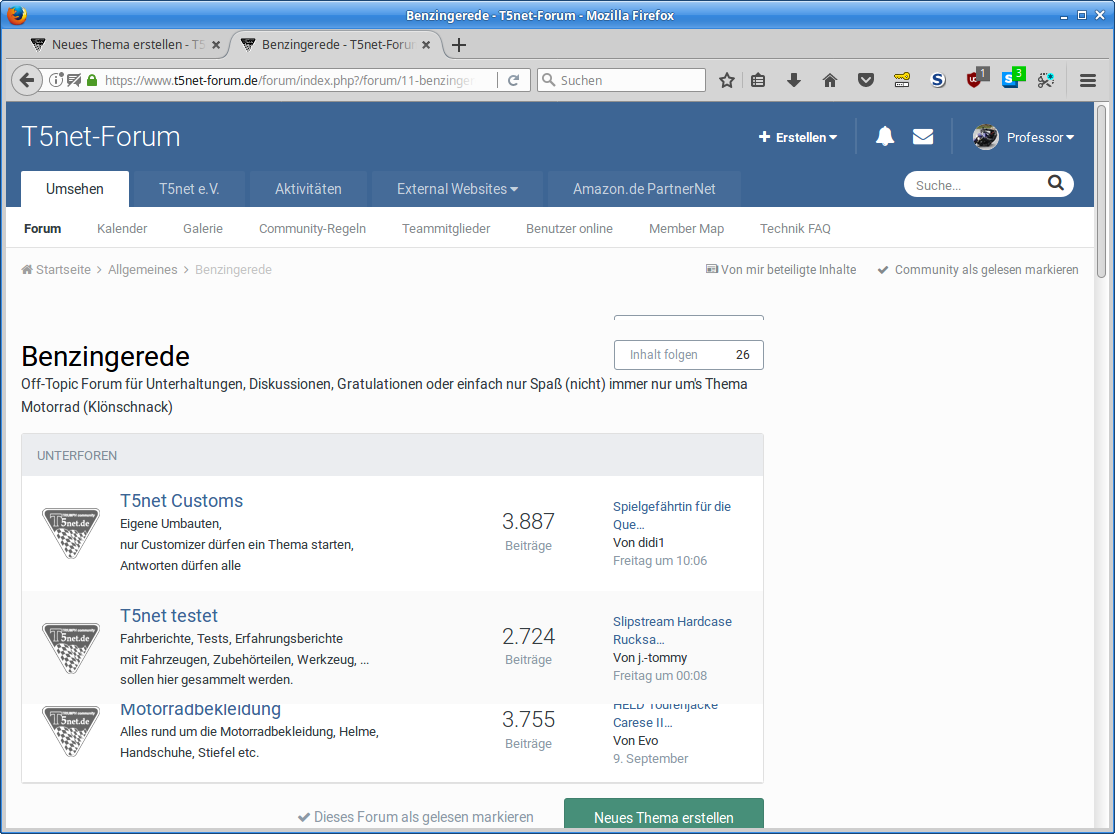
Task: Open the downloads arrow icon
Action: (794, 80)
